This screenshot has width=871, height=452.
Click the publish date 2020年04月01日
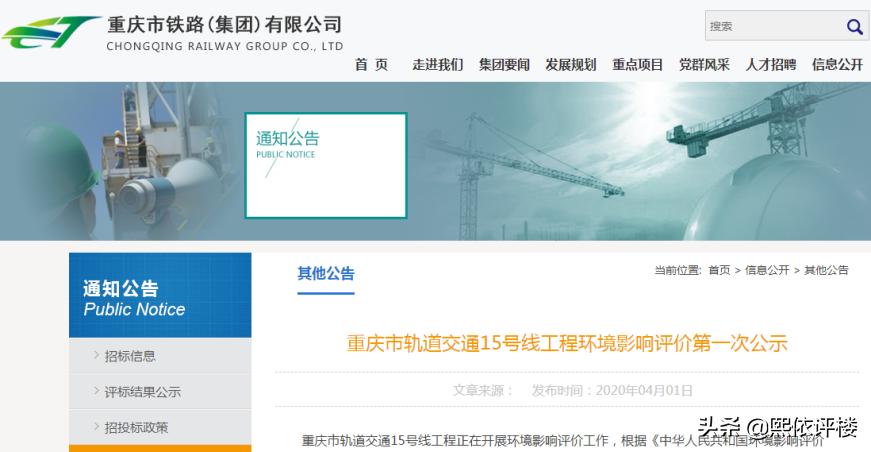click(644, 390)
